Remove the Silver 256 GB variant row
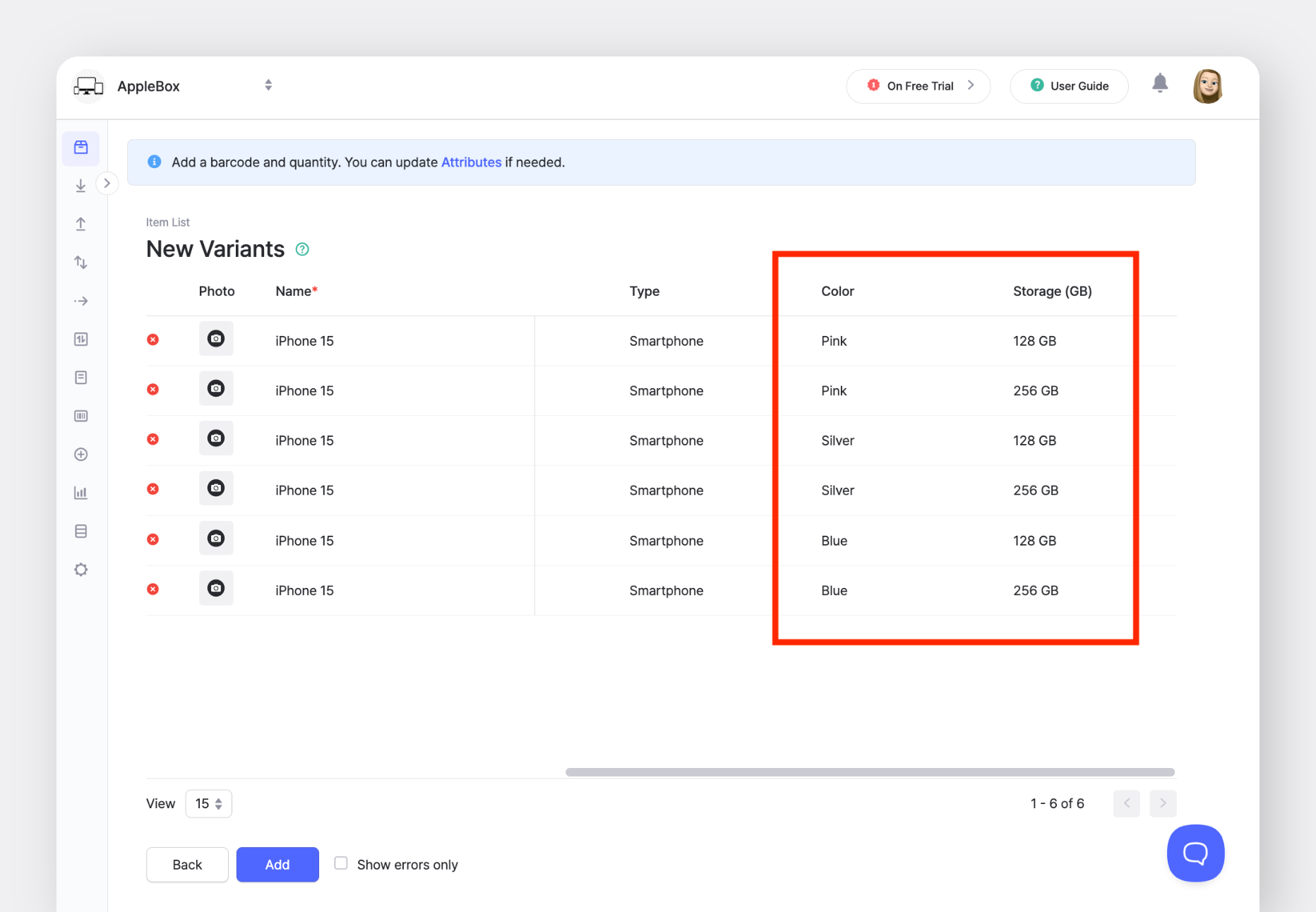This screenshot has width=1316, height=912. coord(152,489)
